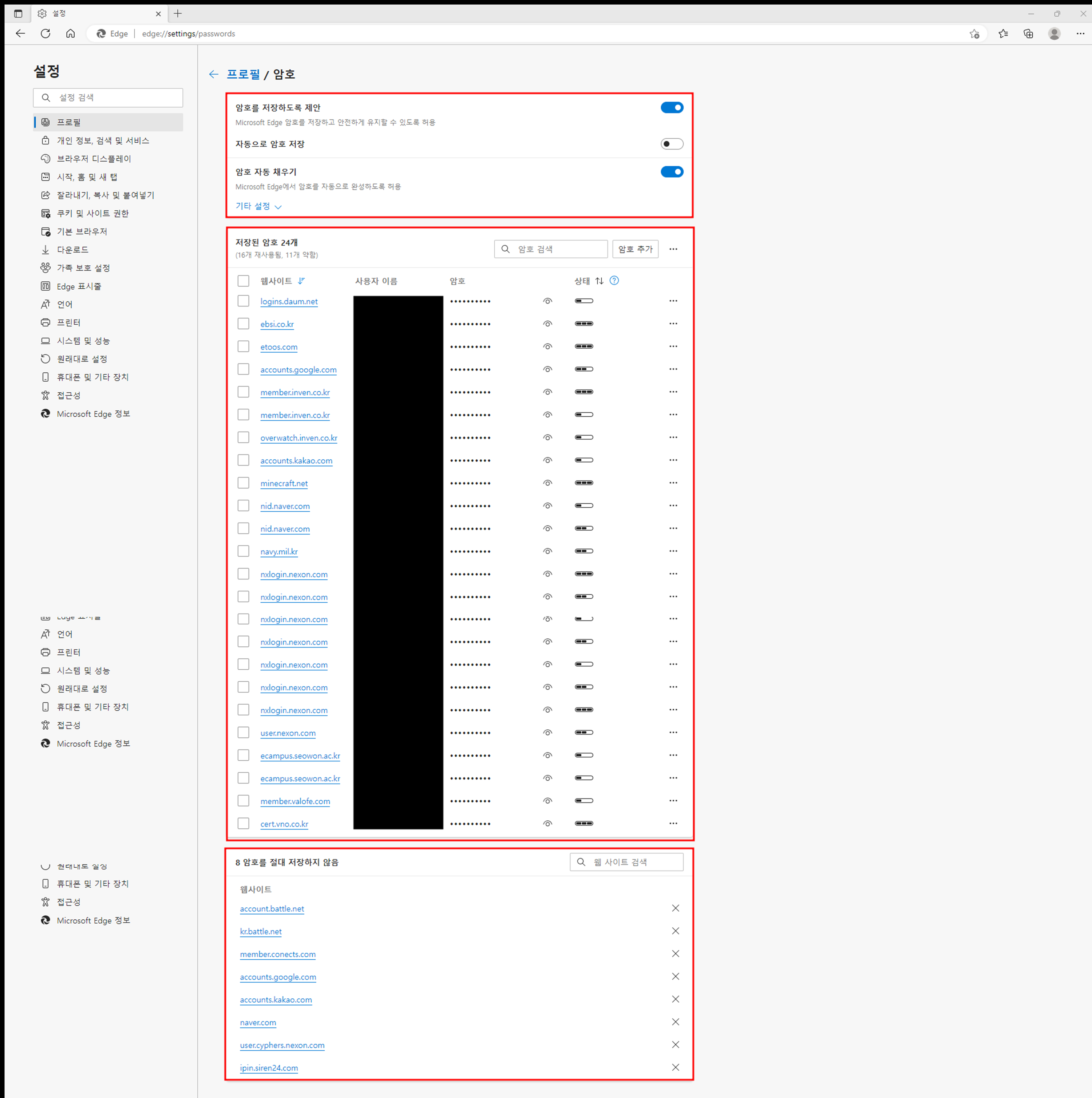Open the Collections icon in the toolbar
Screen dimensions: 1092x1098
1028,33
